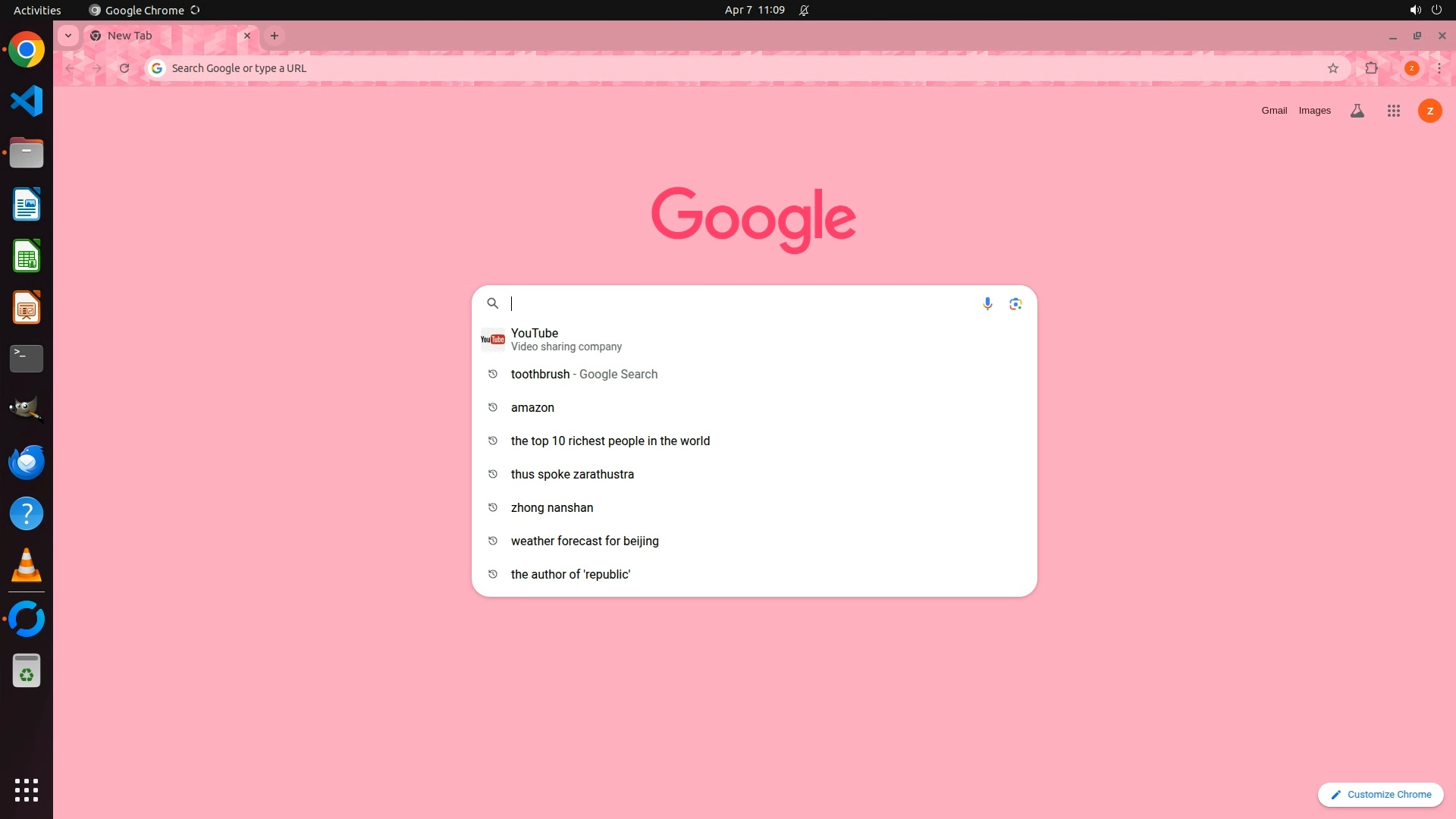Click the Google account avatar on page
The image size is (1456, 819).
1429,111
